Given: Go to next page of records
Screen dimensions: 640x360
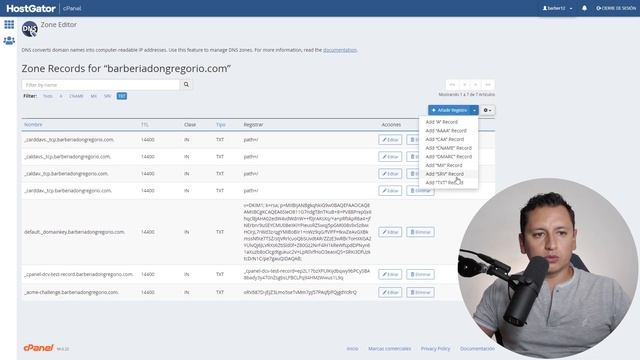Looking at the screenshot, I should point(476,84).
